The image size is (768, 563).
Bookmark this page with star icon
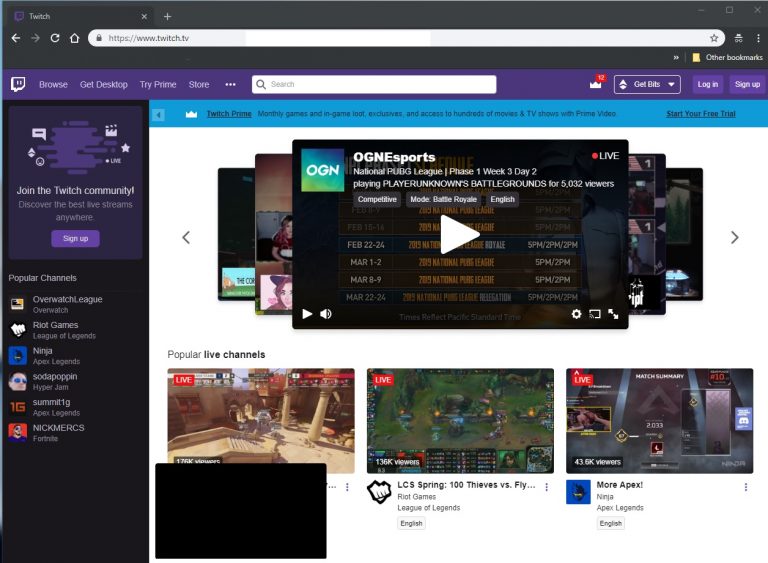pyautogui.click(x=714, y=38)
